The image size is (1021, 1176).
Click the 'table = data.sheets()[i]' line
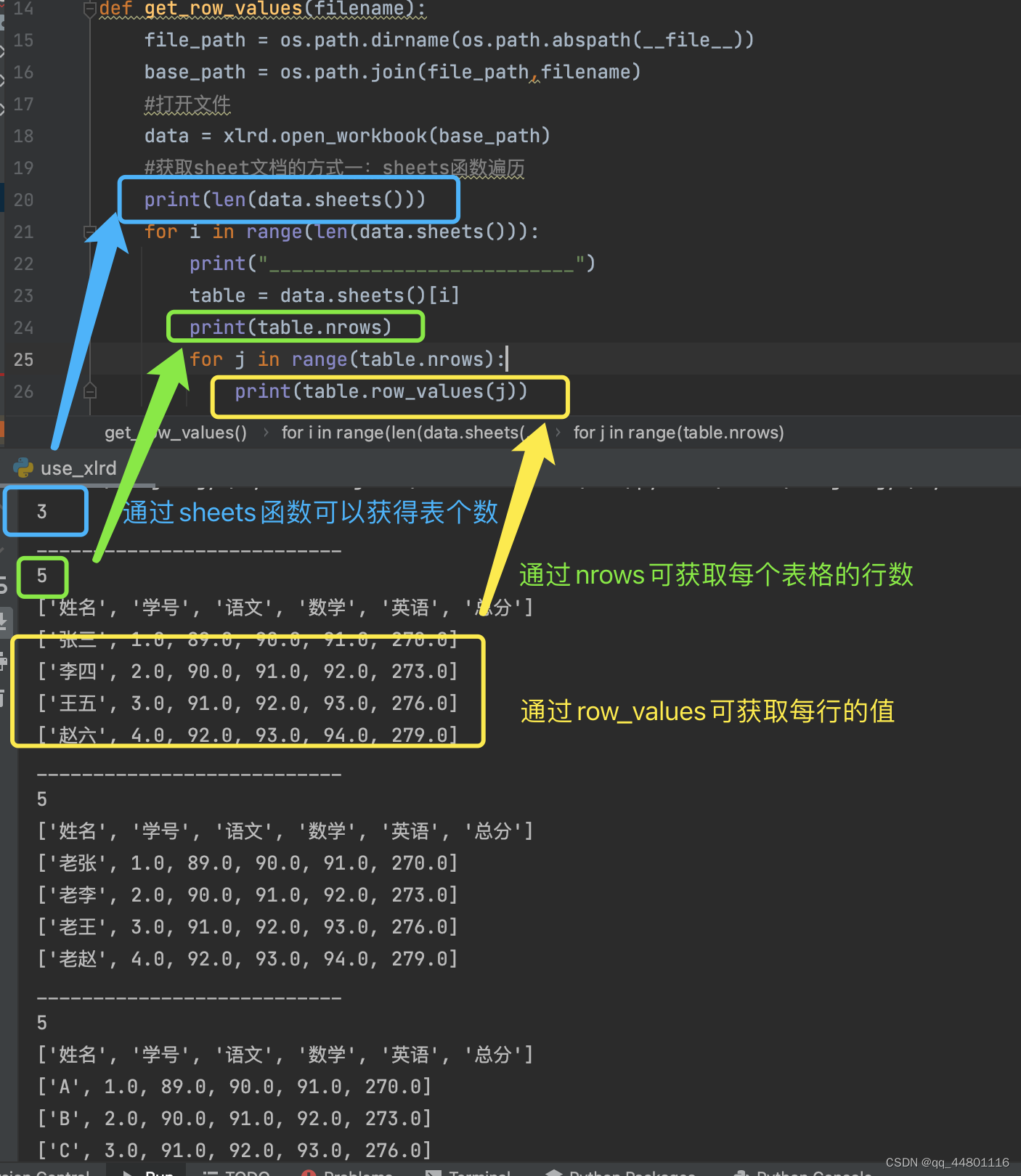coord(325,295)
